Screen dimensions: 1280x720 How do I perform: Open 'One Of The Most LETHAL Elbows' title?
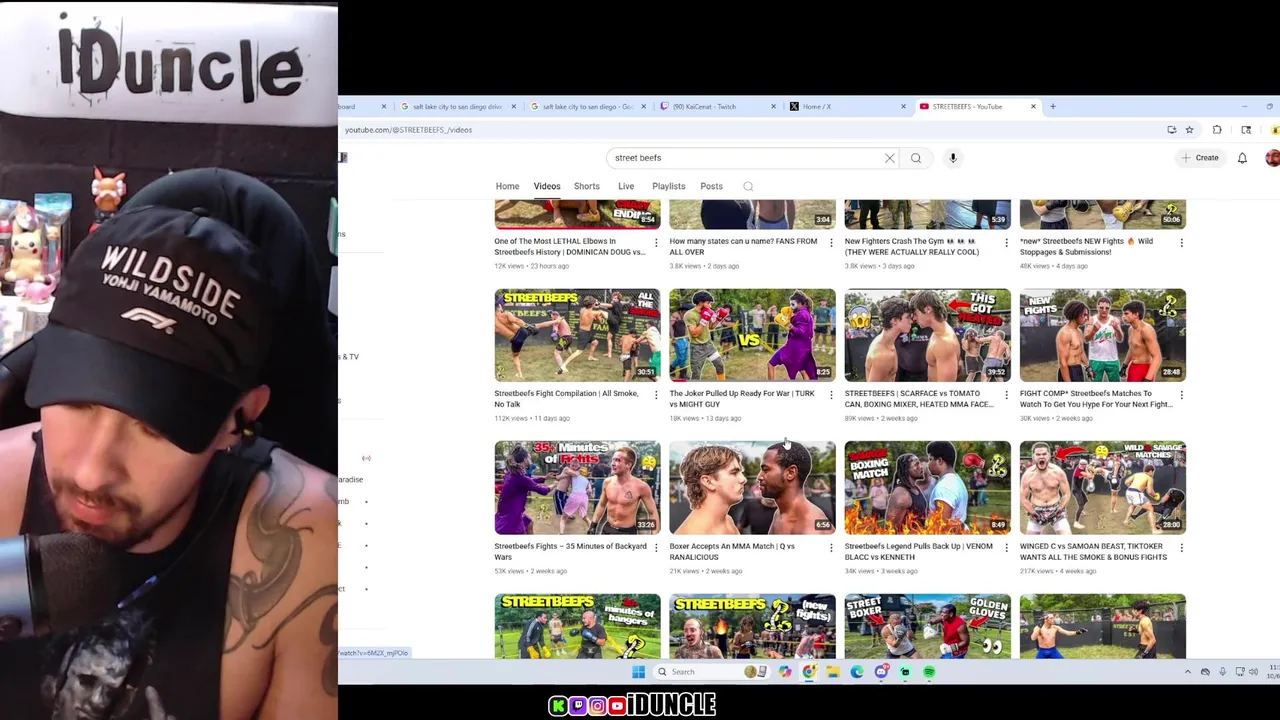pyautogui.click(x=569, y=246)
